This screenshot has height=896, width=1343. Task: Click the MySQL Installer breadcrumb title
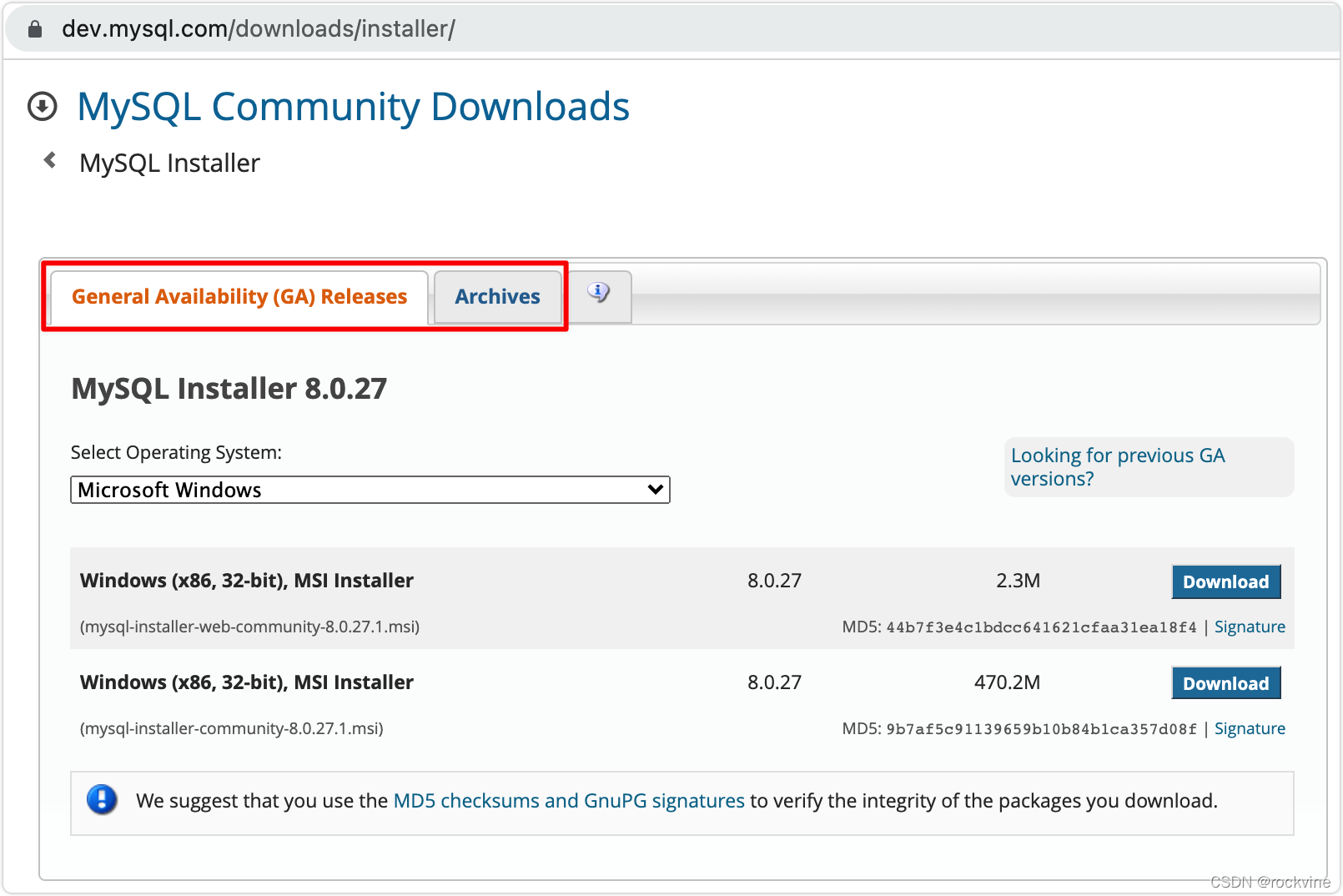pyautogui.click(x=169, y=163)
